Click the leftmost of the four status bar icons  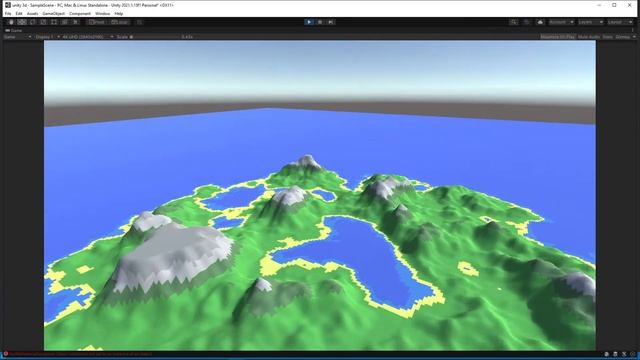pos(607,354)
